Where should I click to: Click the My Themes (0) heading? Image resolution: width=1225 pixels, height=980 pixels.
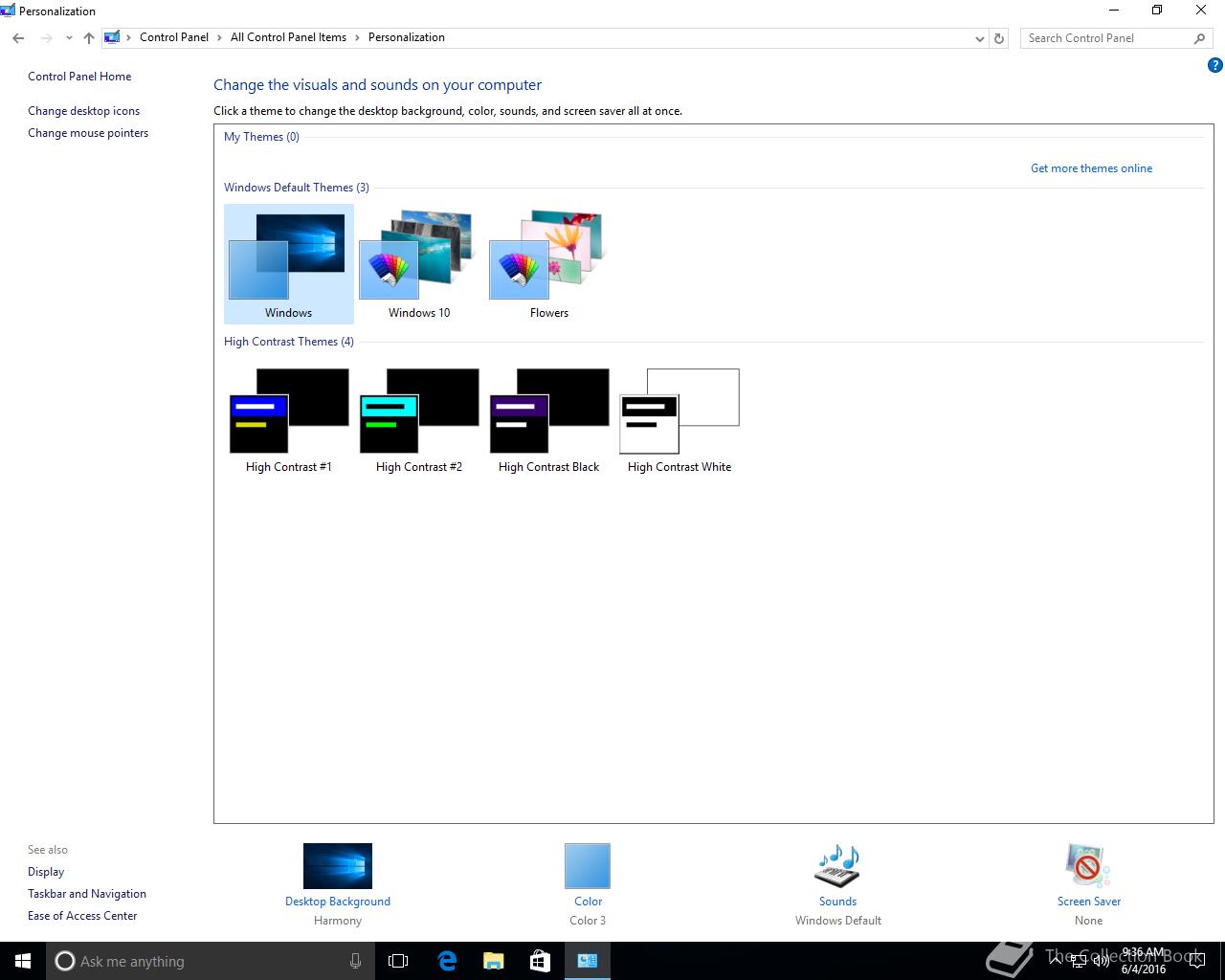261,137
